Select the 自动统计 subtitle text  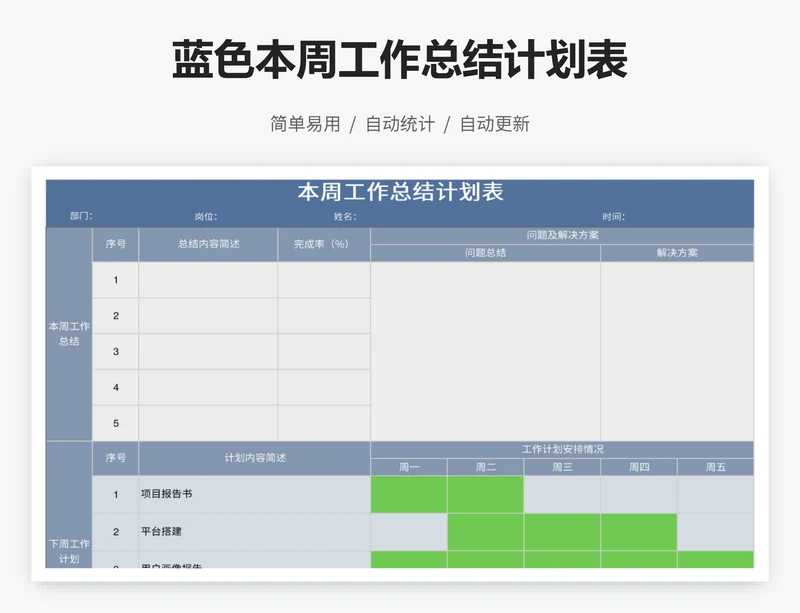click(400, 124)
